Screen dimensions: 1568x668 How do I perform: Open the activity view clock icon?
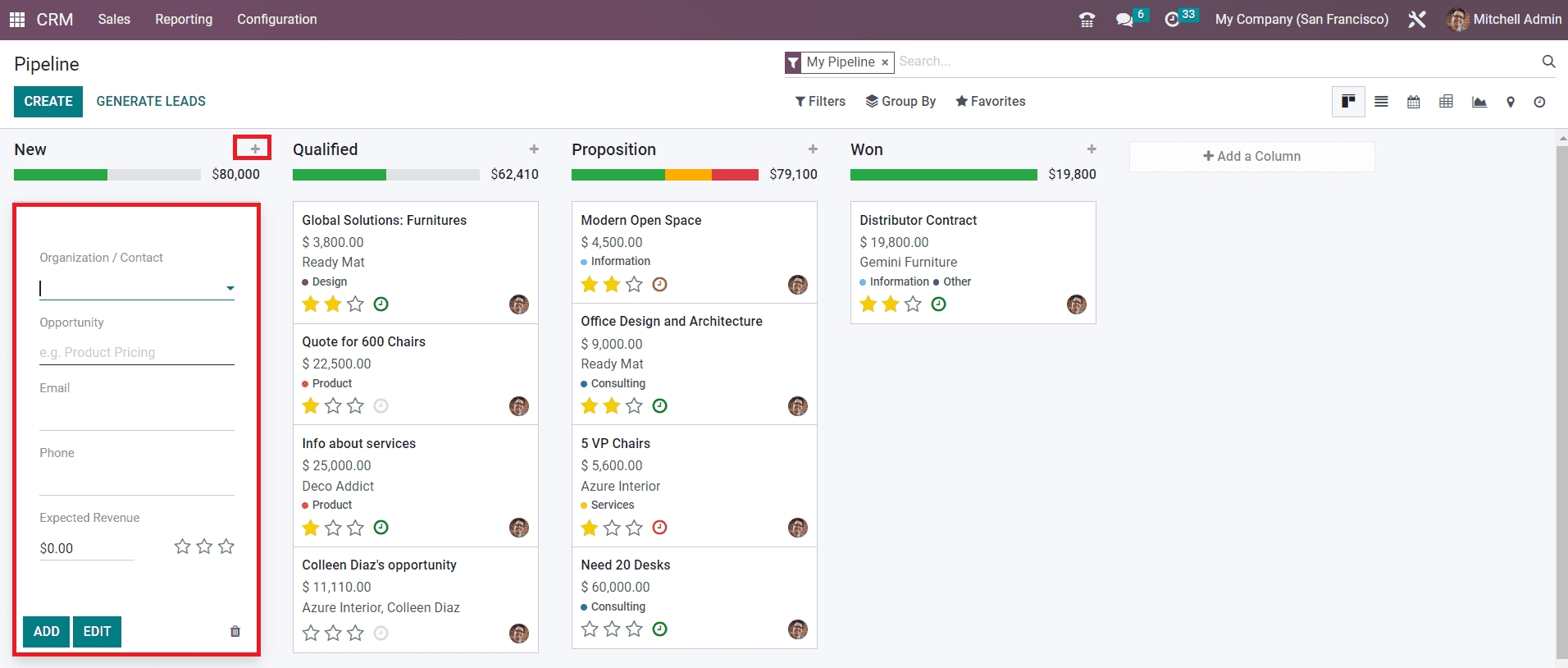1539,102
